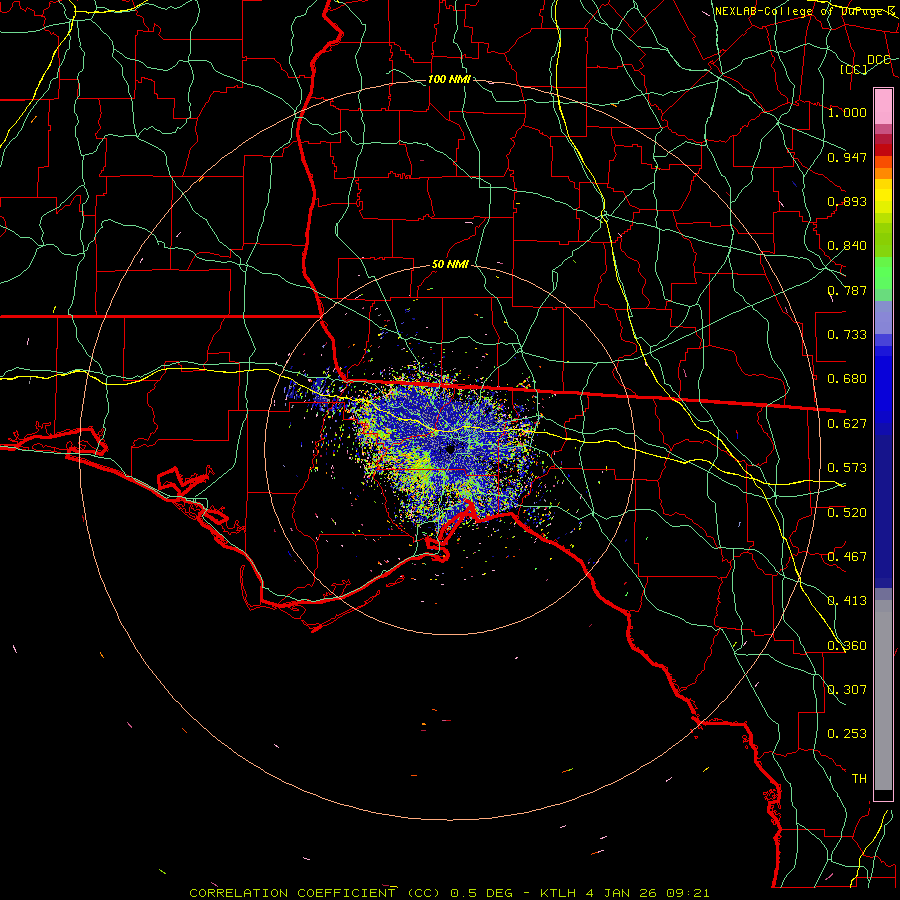This screenshot has width=900, height=900.
Task: Click the 0.840 legend value
Action: click(x=847, y=246)
